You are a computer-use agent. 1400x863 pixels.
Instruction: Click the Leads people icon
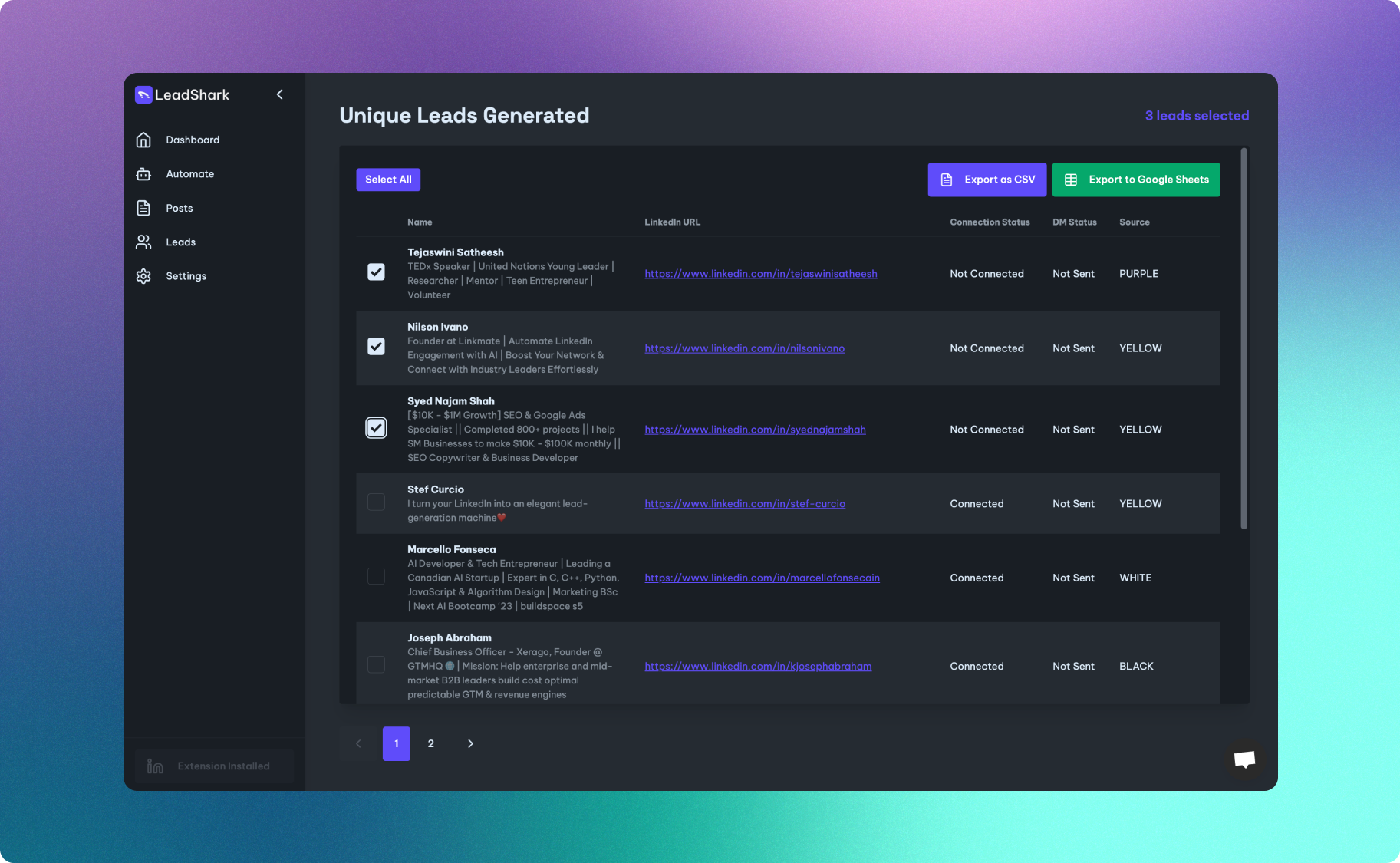(143, 242)
